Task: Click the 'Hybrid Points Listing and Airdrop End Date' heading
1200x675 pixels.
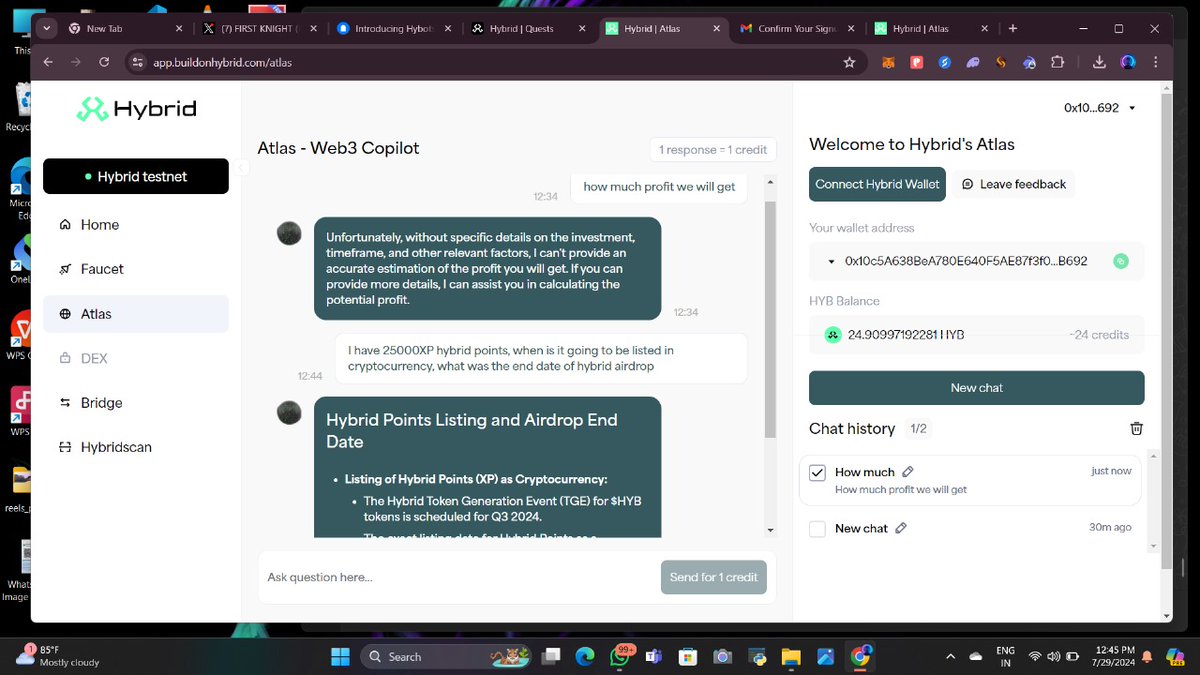Action: click(472, 431)
